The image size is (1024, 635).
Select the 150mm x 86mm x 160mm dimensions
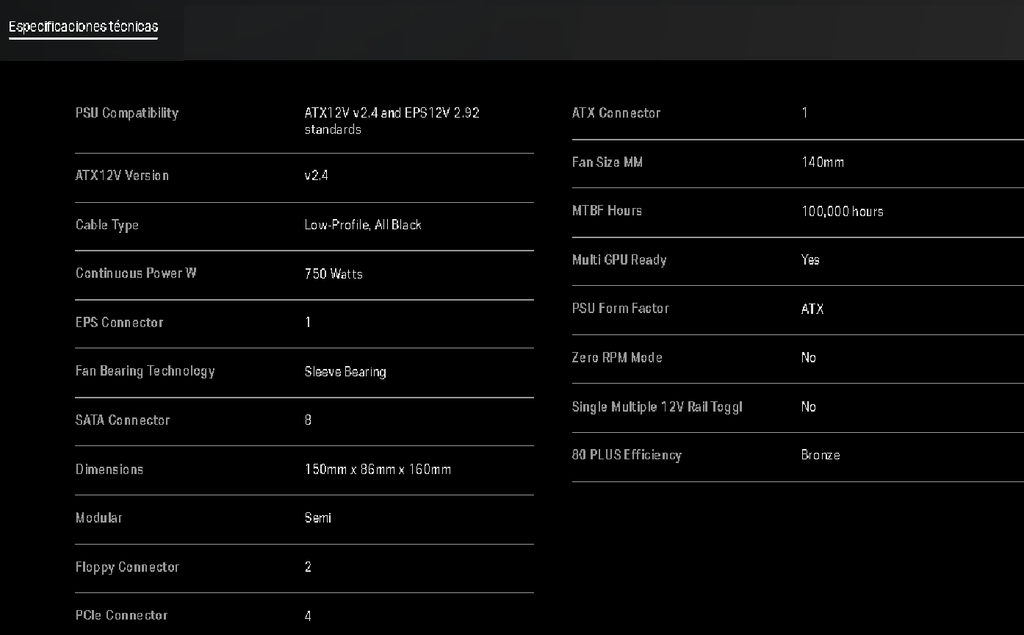(377, 469)
